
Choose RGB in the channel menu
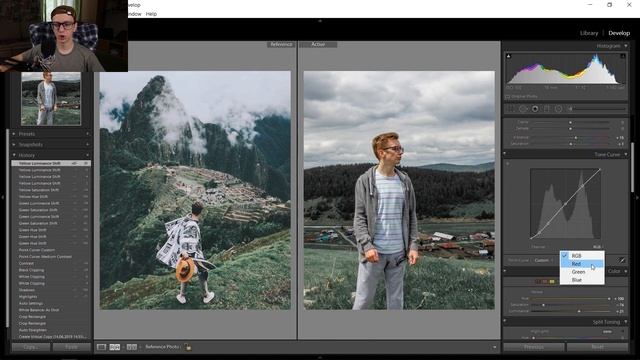tap(582, 256)
